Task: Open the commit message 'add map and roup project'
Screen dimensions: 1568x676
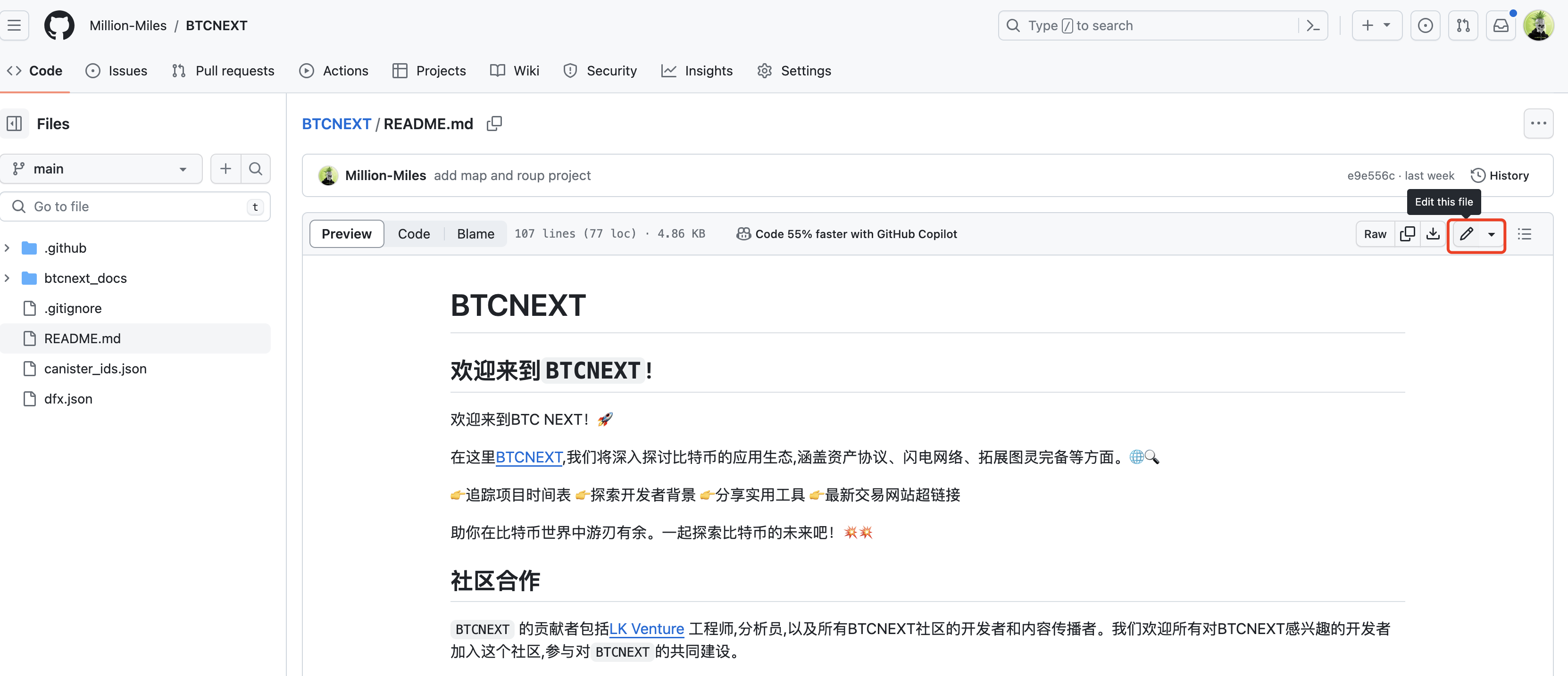Action: point(512,175)
